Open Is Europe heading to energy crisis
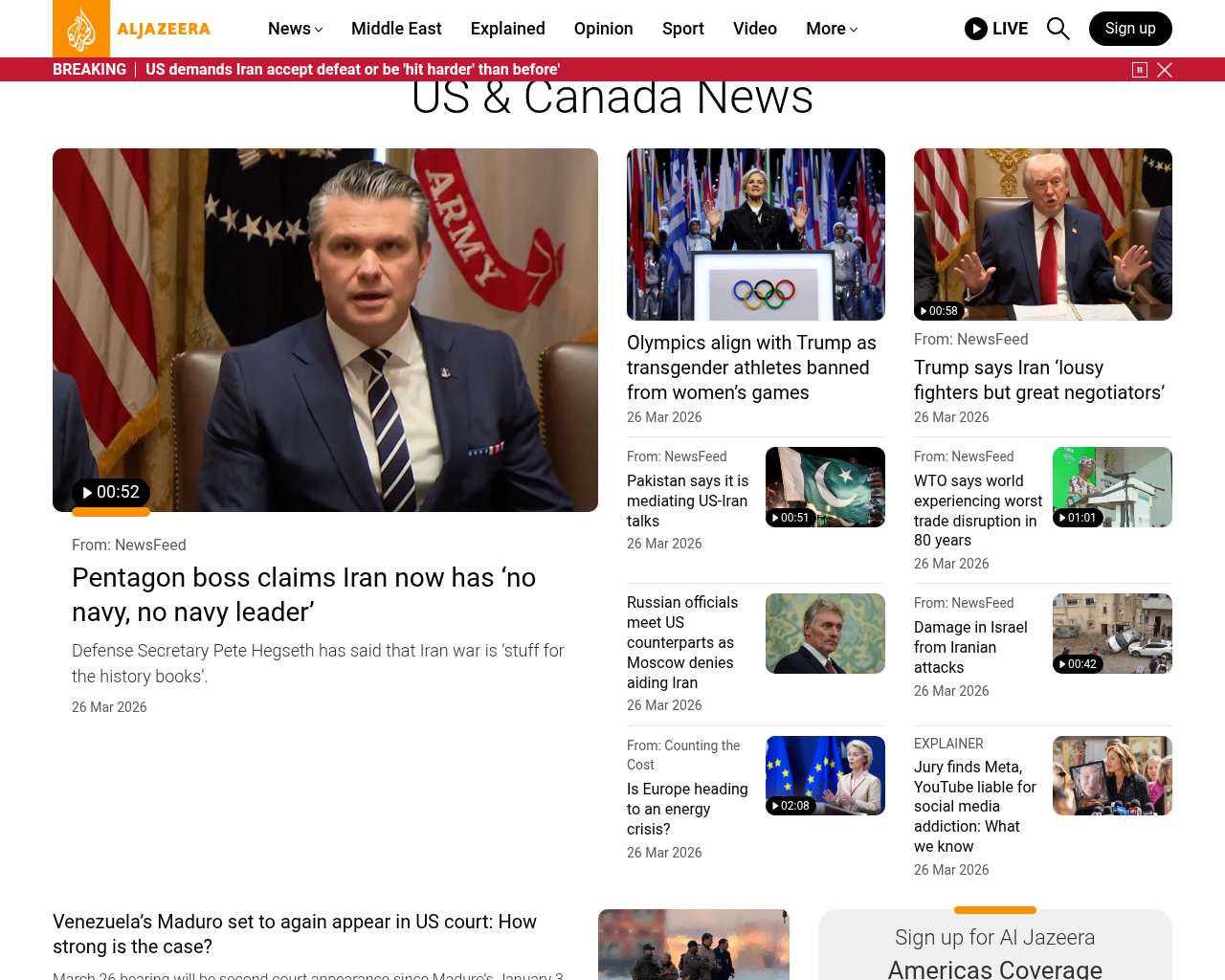The height and width of the screenshot is (980, 1225). (x=687, y=809)
